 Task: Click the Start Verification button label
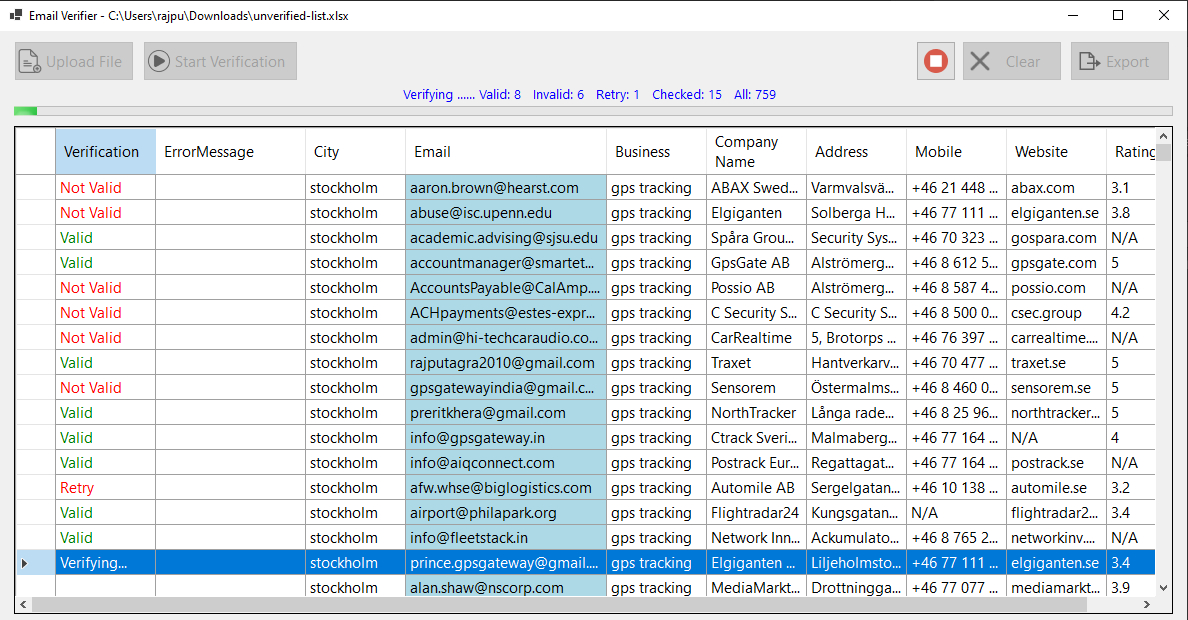click(230, 62)
